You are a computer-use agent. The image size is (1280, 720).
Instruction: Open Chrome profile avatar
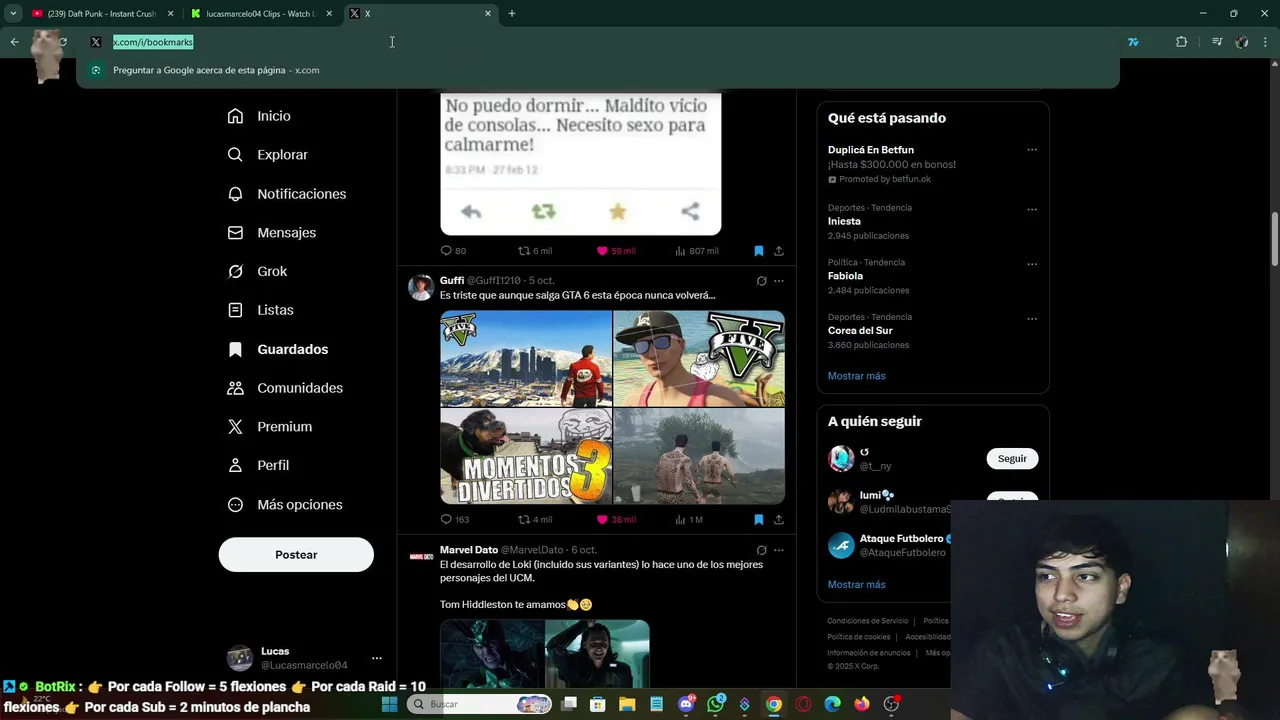click(x=1242, y=42)
